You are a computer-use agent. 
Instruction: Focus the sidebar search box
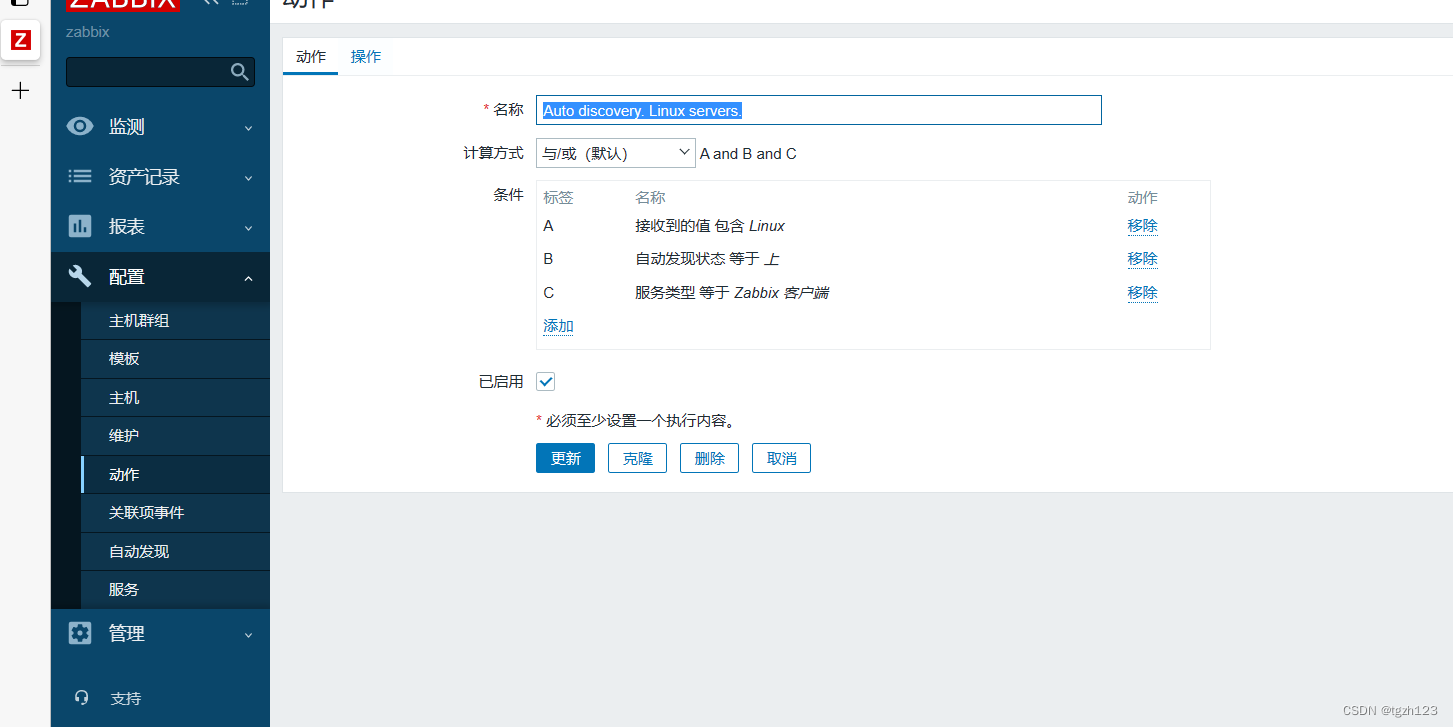pos(160,72)
